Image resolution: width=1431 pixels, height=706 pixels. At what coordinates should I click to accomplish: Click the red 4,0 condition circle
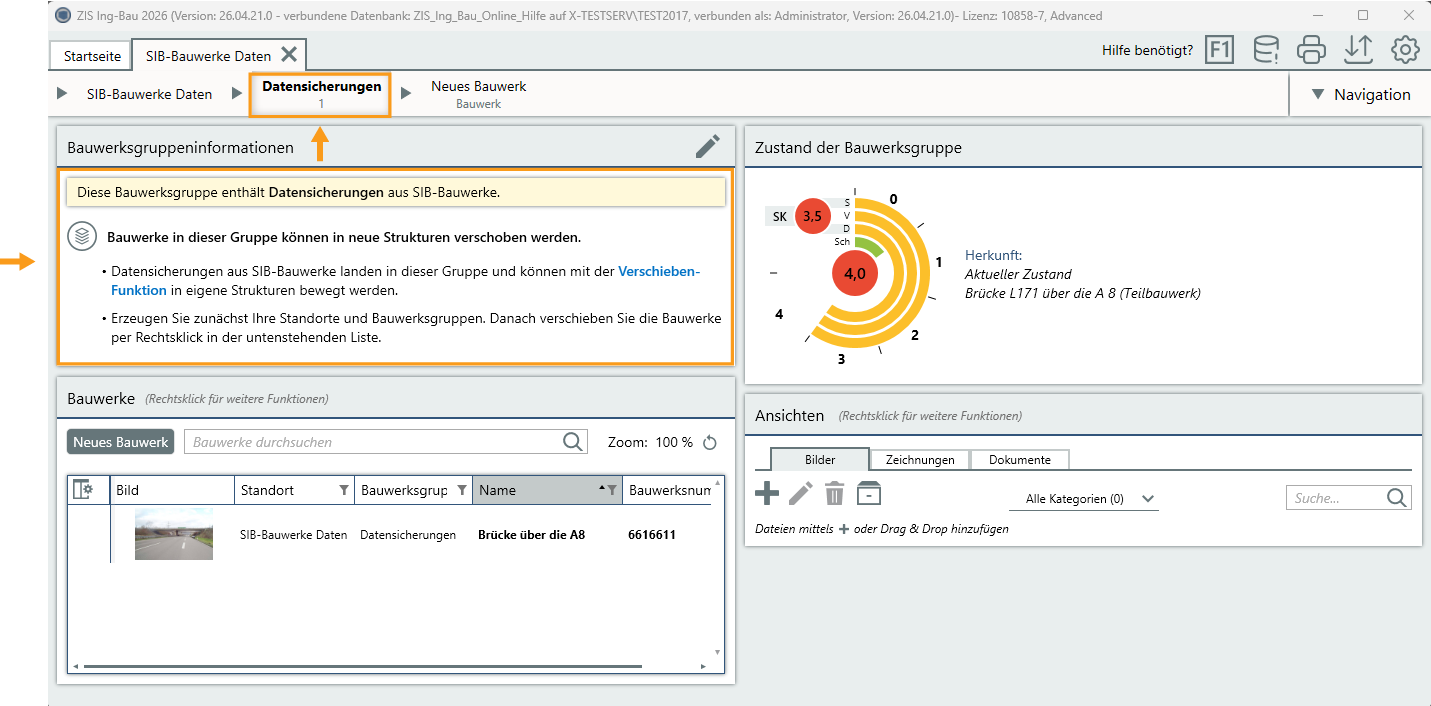point(855,273)
